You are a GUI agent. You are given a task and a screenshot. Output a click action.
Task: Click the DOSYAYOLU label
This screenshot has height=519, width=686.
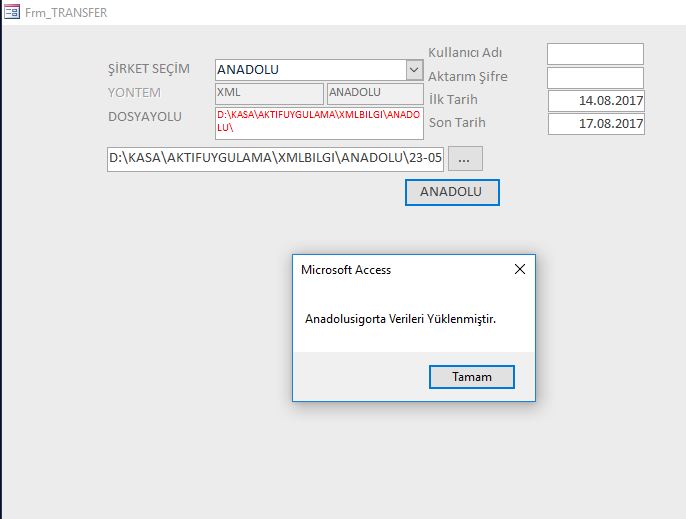(x=145, y=116)
